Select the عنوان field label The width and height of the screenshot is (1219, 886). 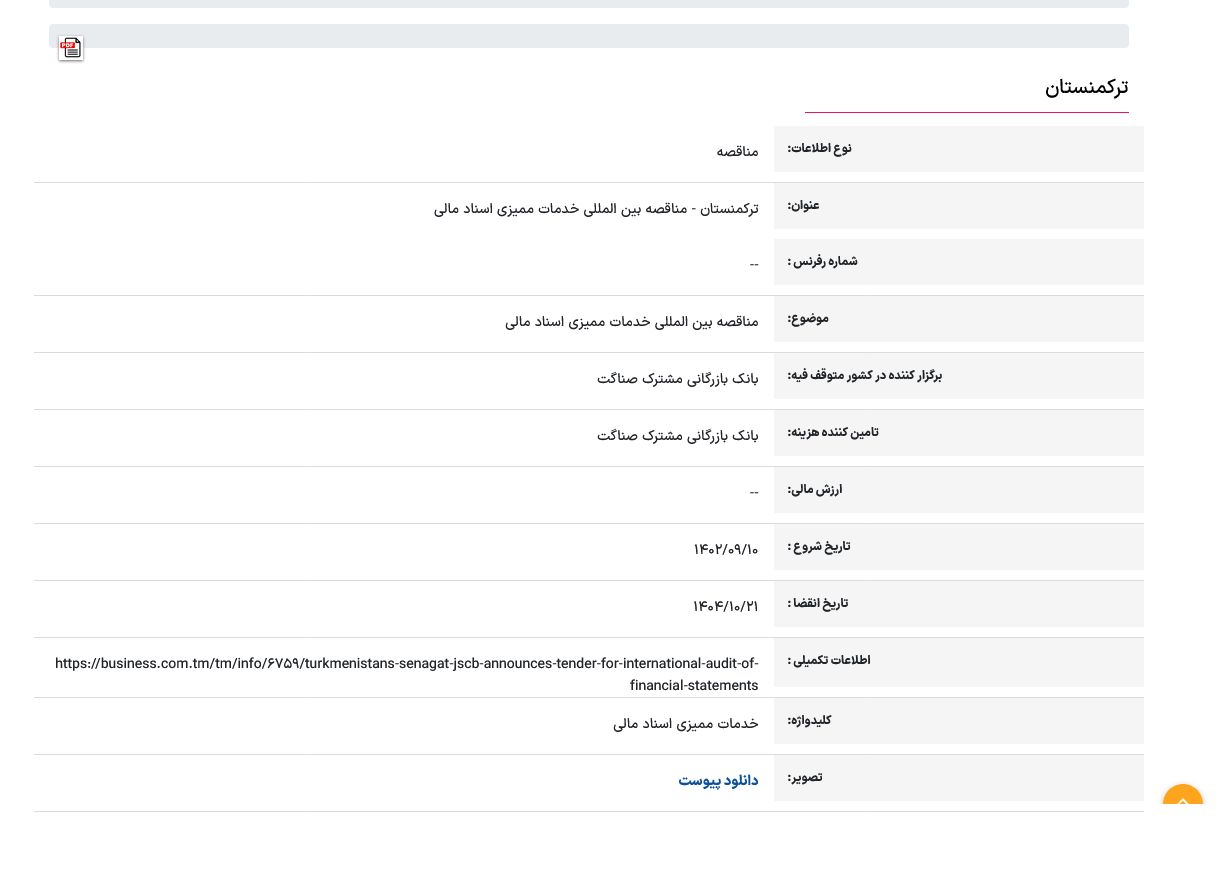click(803, 205)
